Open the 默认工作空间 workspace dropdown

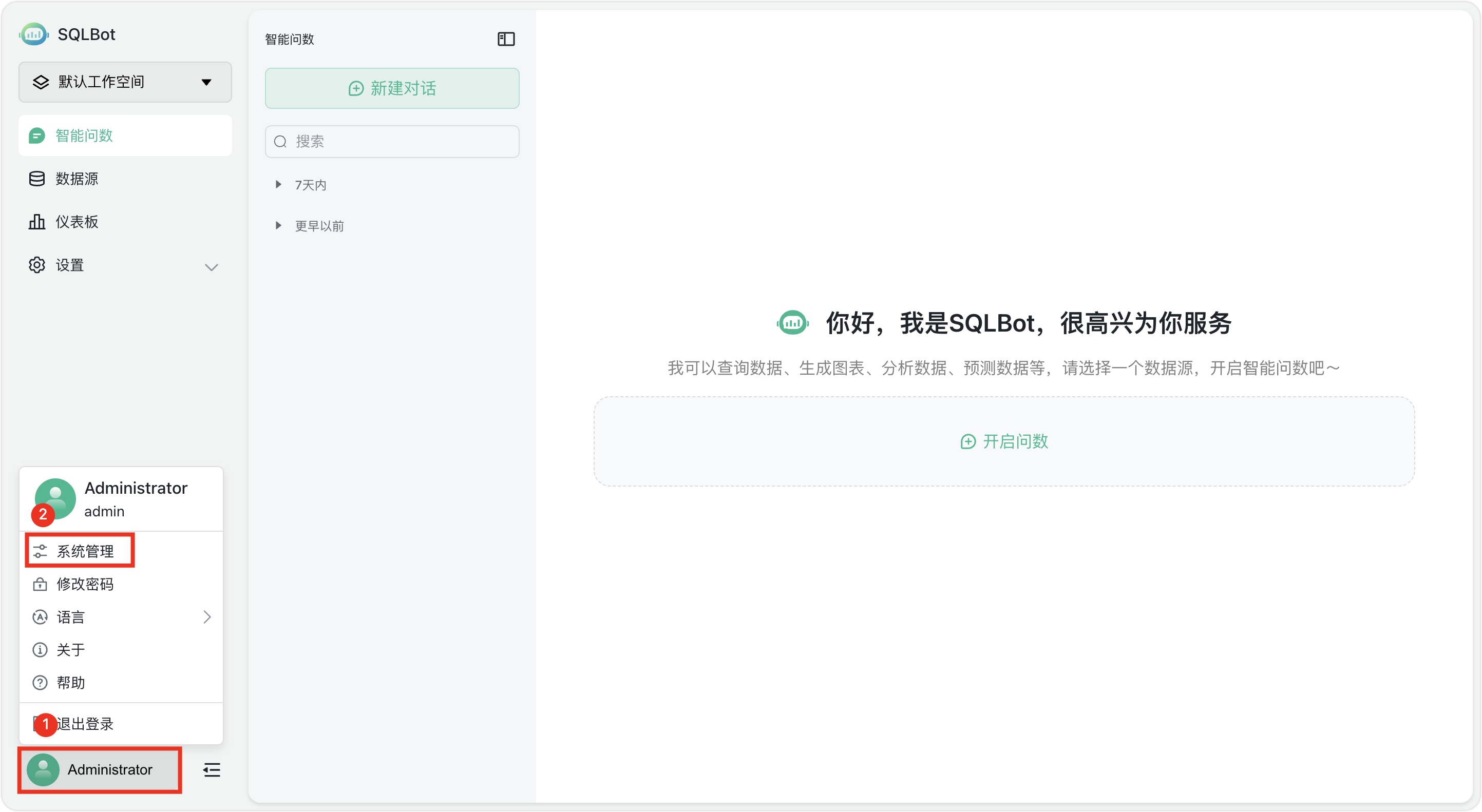point(125,82)
